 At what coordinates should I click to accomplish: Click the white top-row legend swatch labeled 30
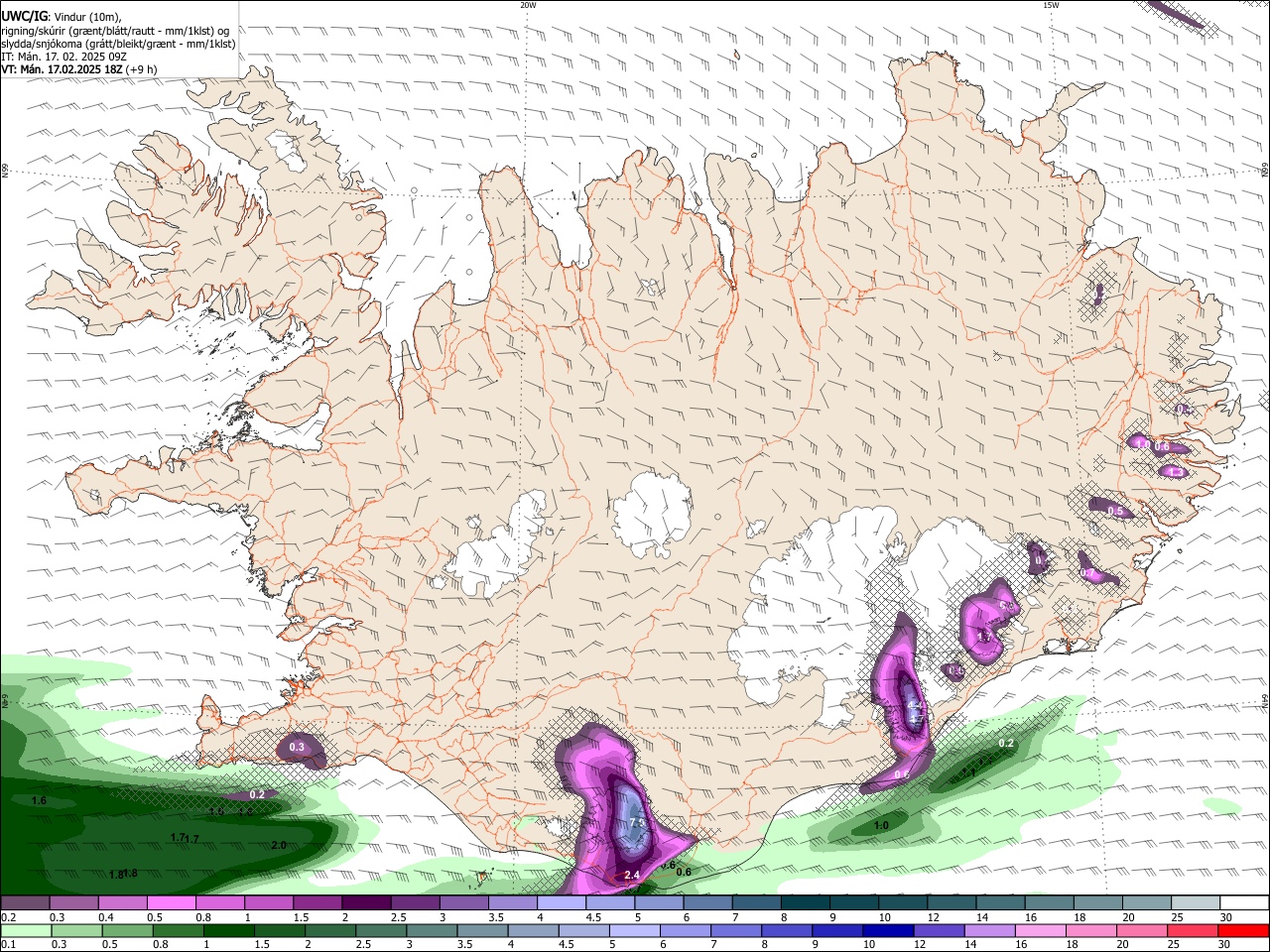tap(1244, 903)
